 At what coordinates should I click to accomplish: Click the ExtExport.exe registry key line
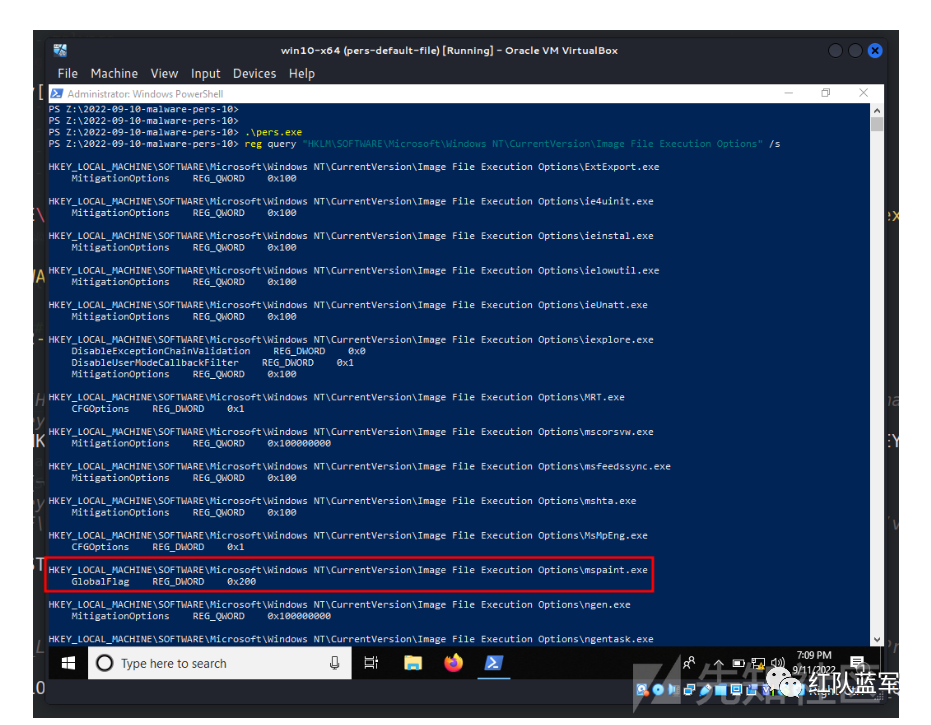(x=354, y=167)
